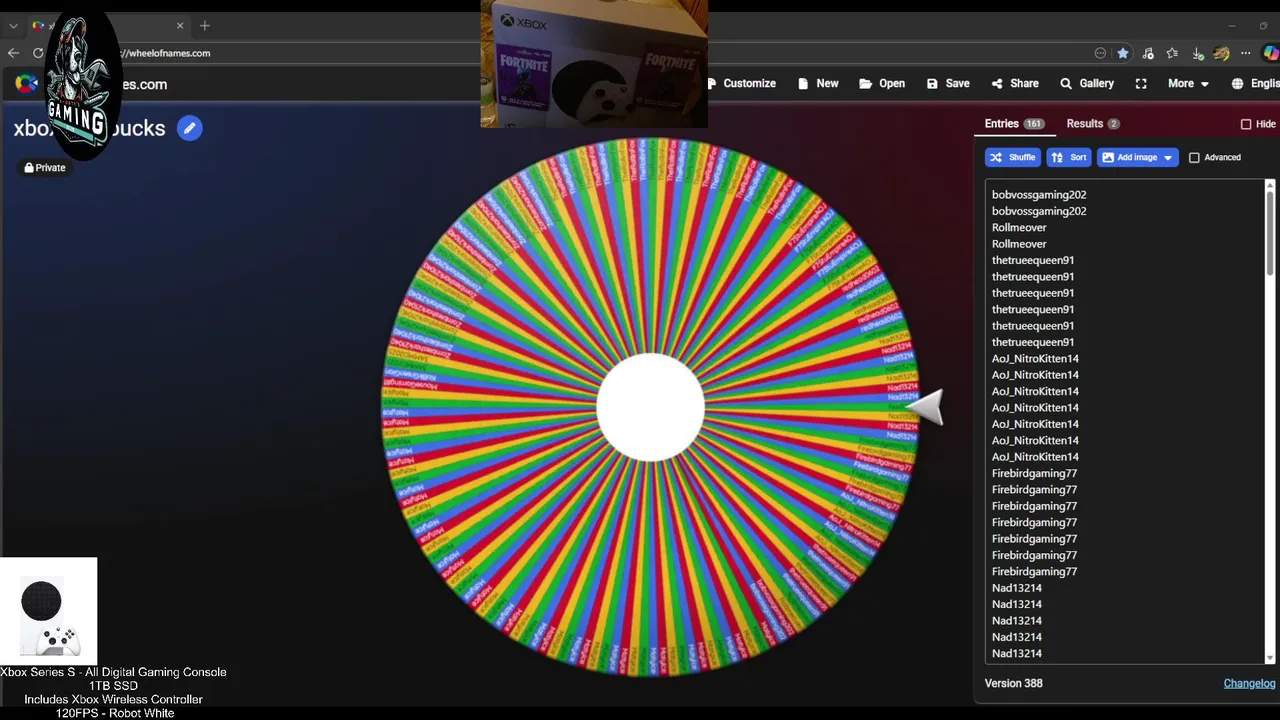Click the first Rollmeover entry
The height and width of the screenshot is (720, 1280).
click(x=1019, y=228)
